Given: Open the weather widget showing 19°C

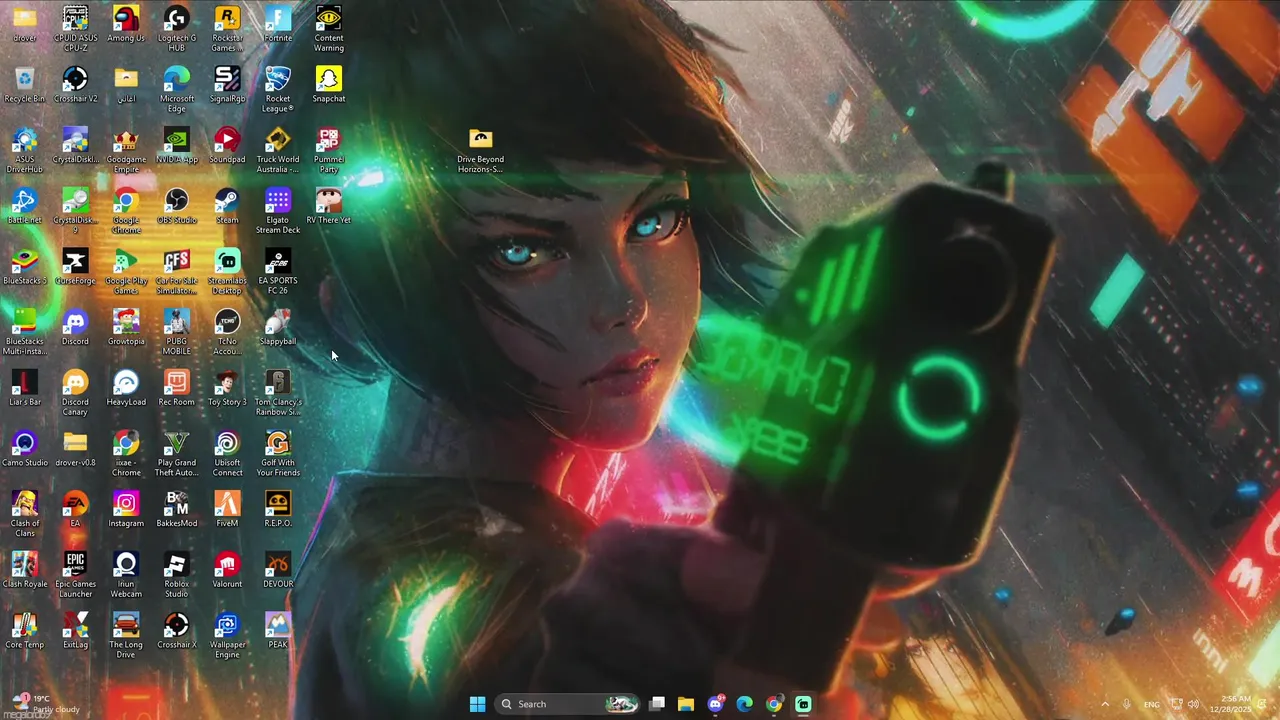Looking at the screenshot, I should (x=45, y=704).
